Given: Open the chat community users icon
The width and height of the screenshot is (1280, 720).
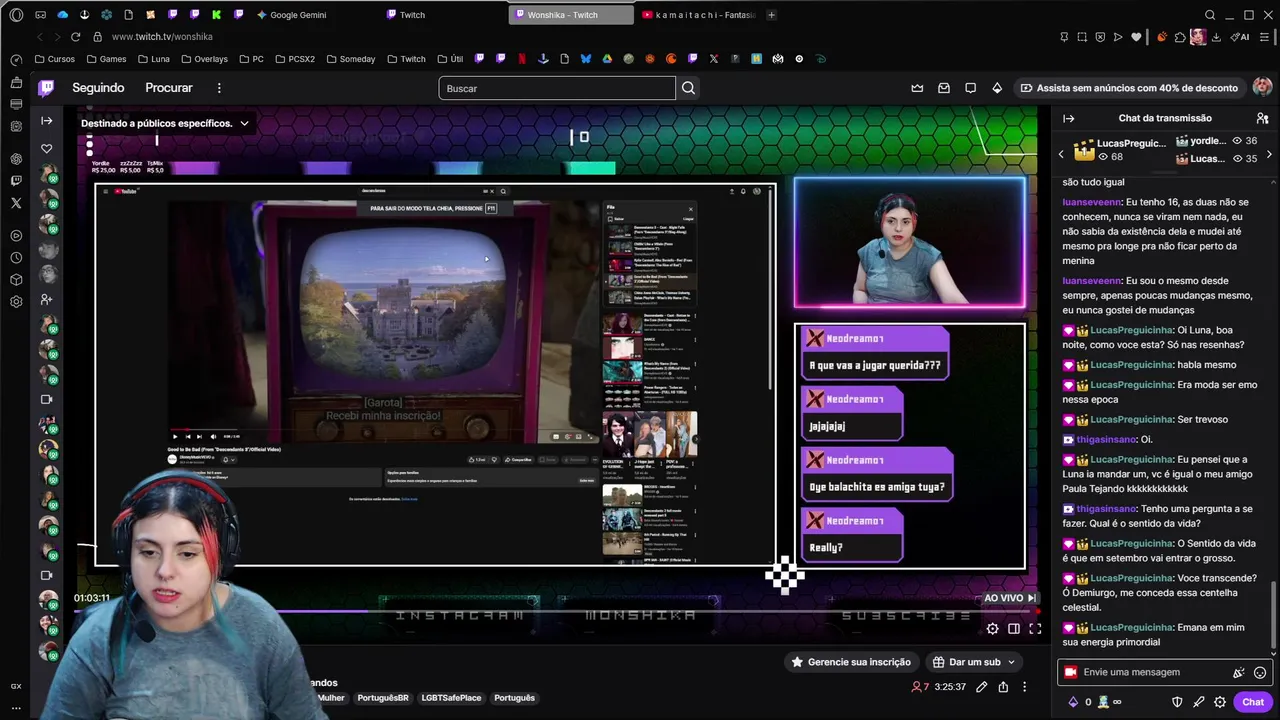Looking at the screenshot, I should tap(1262, 118).
